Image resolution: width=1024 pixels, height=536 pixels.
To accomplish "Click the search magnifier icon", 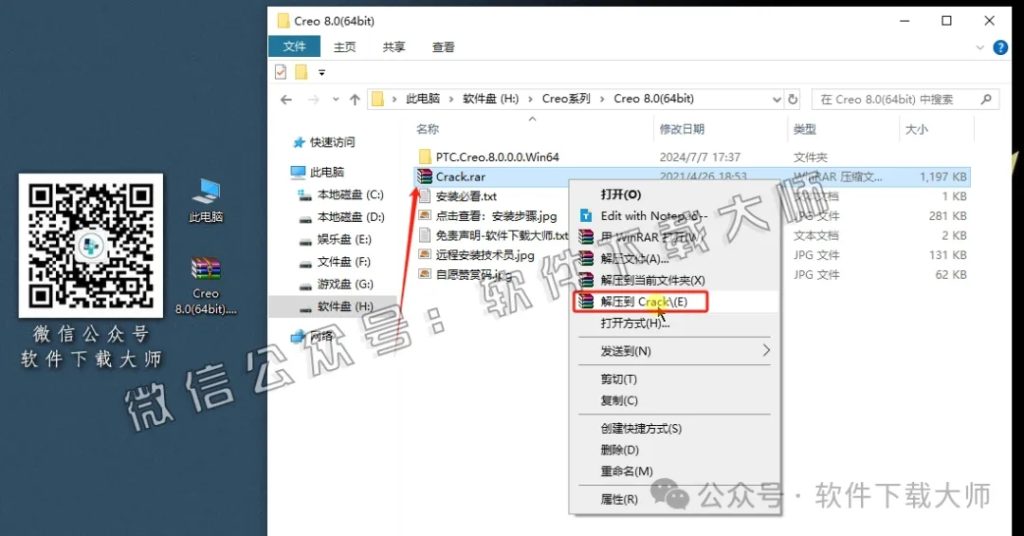I will pyautogui.click(x=986, y=99).
